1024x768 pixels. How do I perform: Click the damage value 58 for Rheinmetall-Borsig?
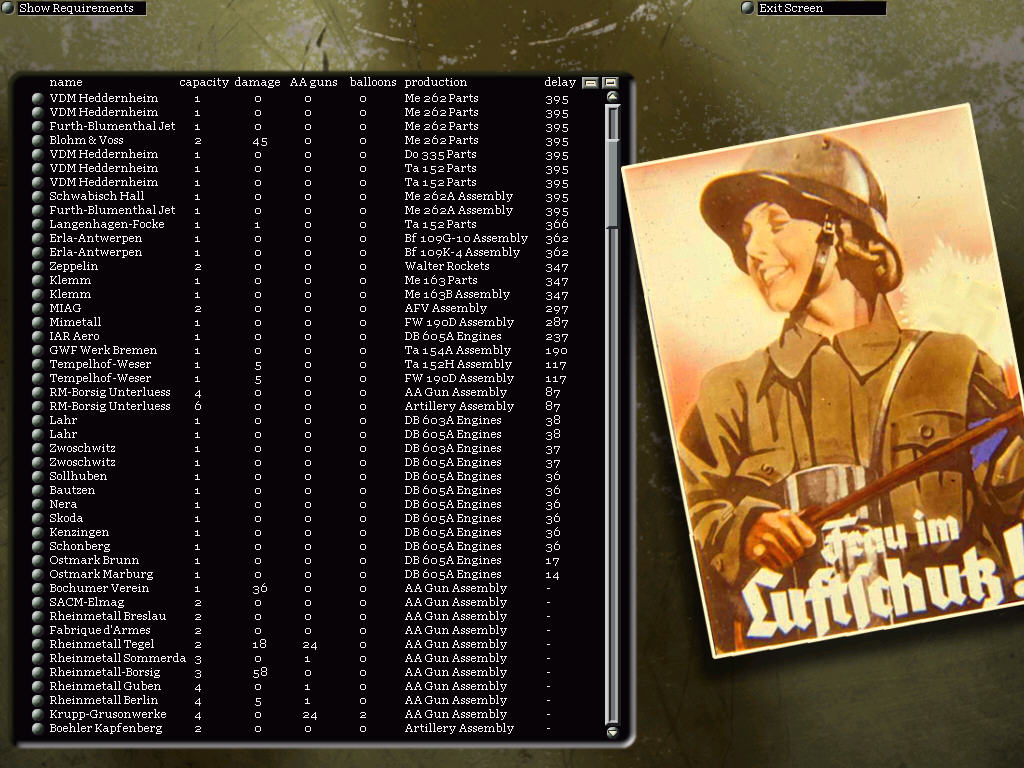pos(260,672)
